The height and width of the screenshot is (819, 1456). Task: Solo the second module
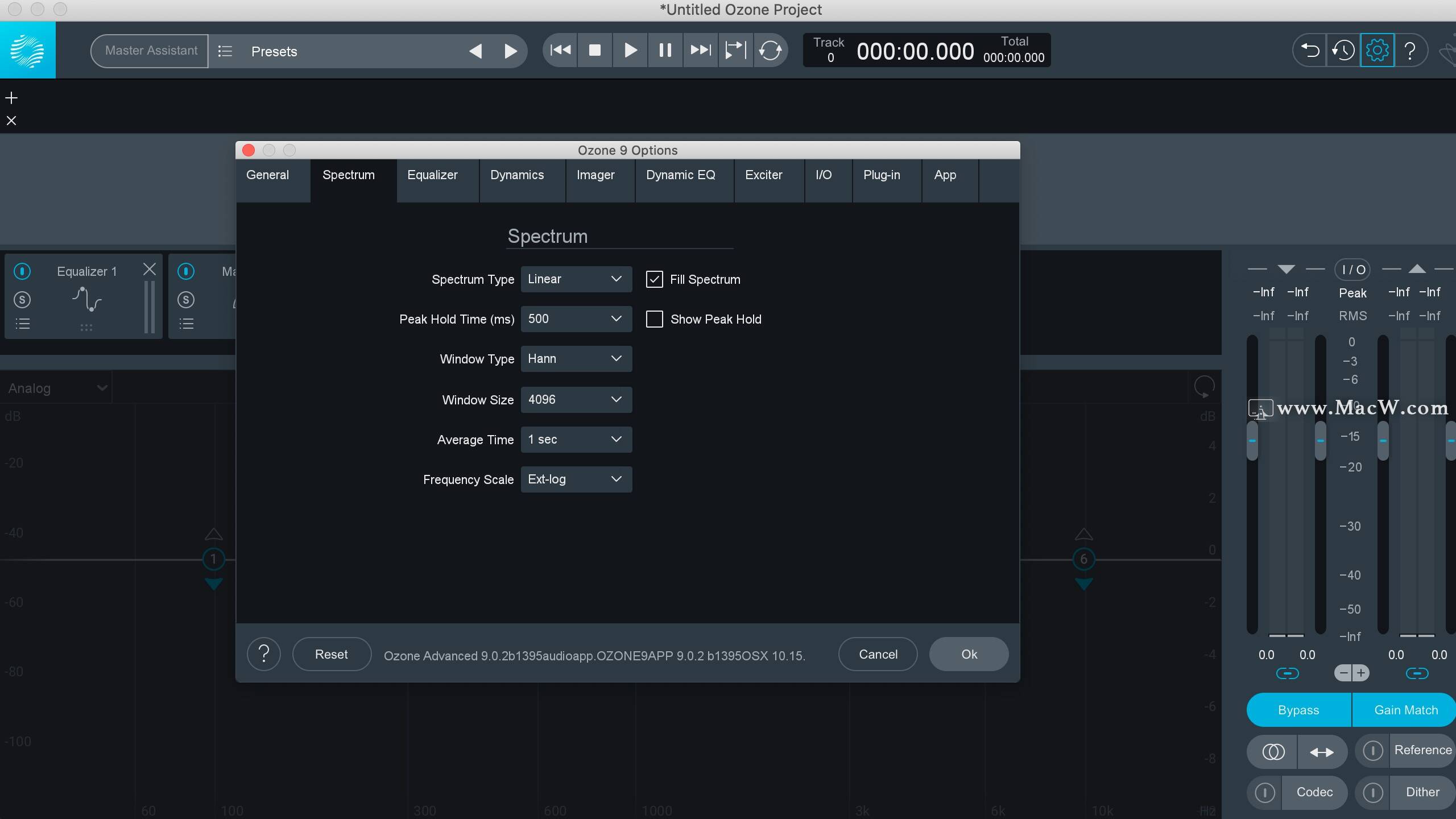[x=186, y=300]
